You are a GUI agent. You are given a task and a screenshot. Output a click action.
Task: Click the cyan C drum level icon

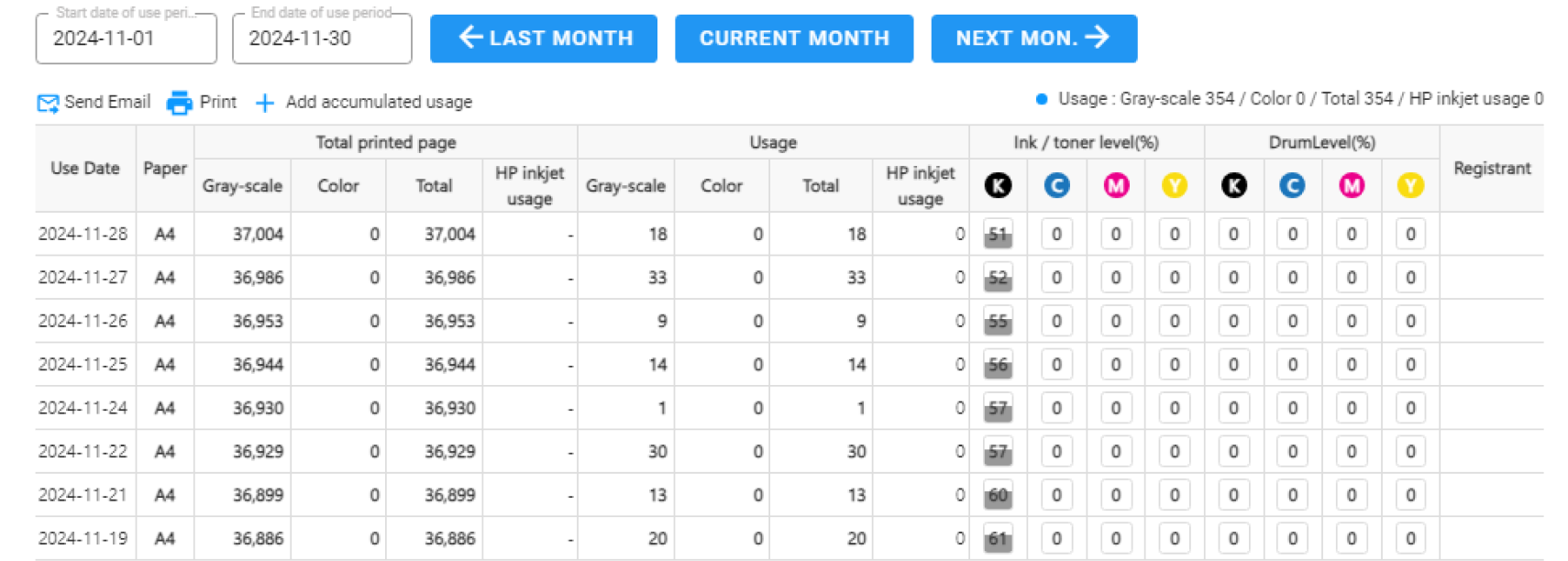pos(1292,186)
